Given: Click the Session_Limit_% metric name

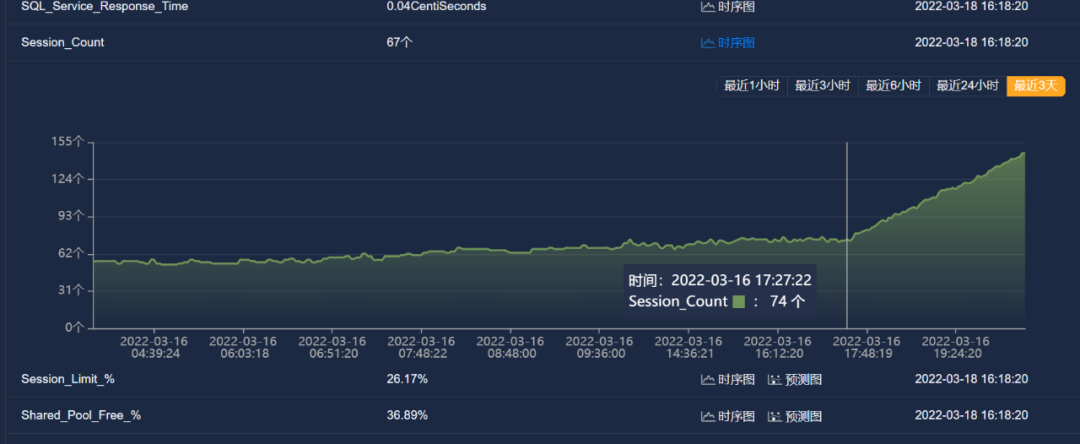Looking at the screenshot, I should (x=68, y=379).
